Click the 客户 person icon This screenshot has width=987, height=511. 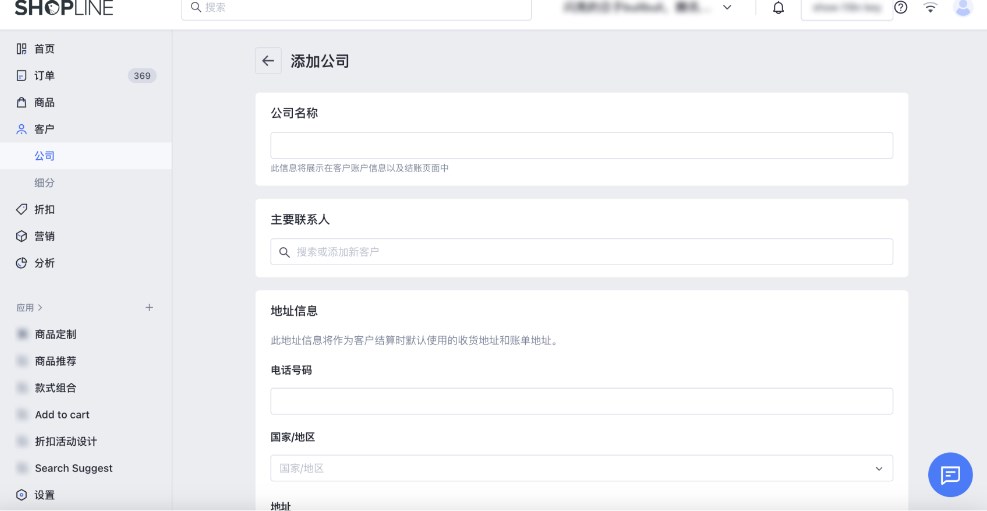coord(21,129)
